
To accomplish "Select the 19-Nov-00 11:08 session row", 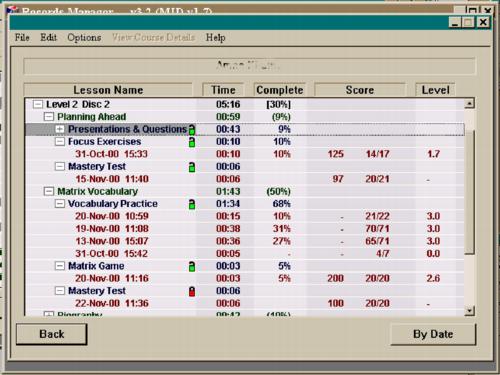I will click(x=244, y=229).
